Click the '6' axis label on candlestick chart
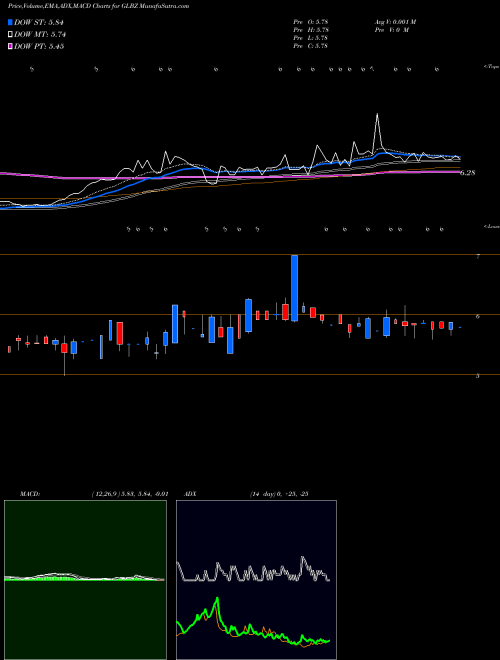The width and height of the screenshot is (500, 660). (x=478, y=316)
